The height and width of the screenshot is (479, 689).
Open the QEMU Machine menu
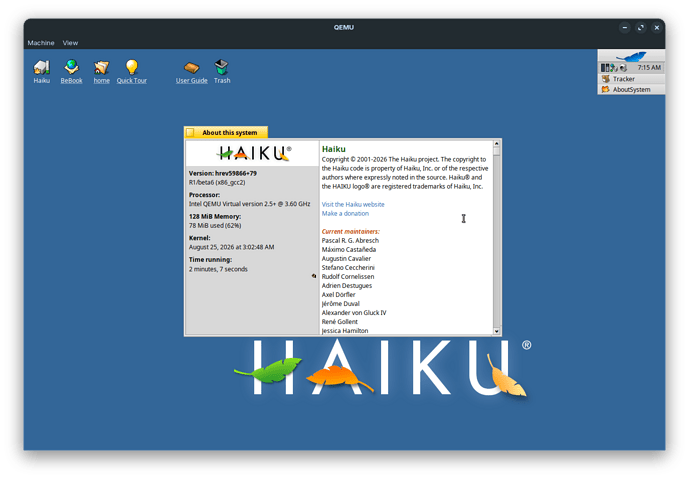[x=41, y=43]
